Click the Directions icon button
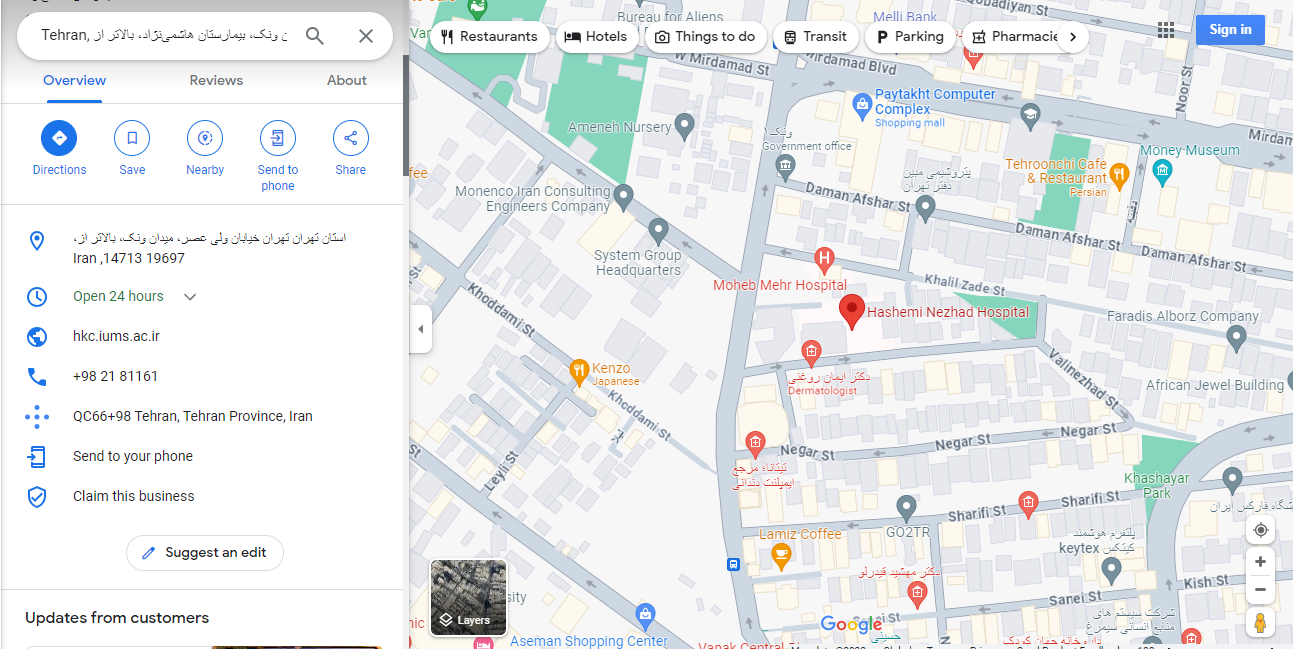Screen dimensions: 1293x649 [x=59, y=138]
